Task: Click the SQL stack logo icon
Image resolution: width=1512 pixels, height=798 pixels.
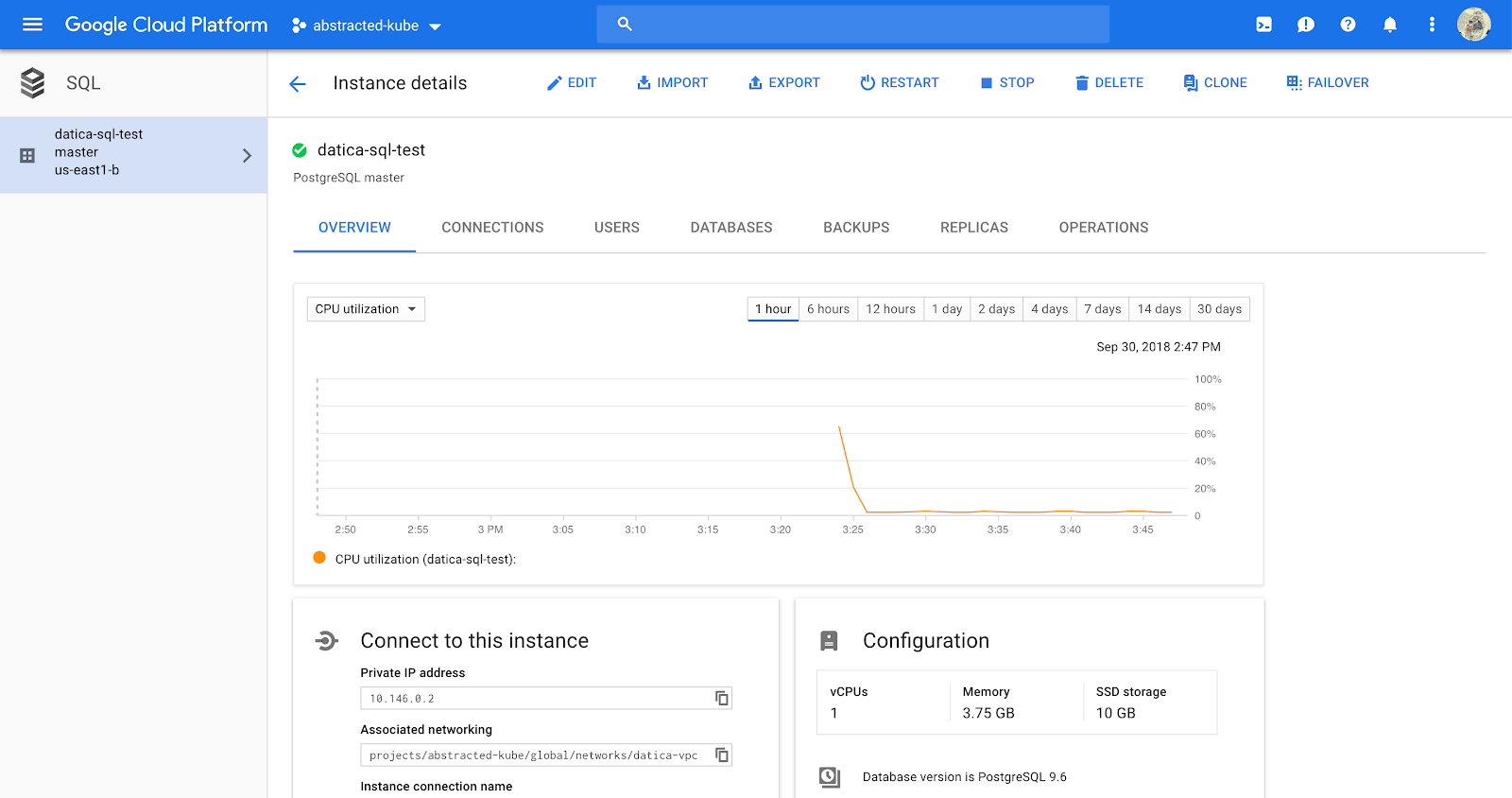Action: 33,83
